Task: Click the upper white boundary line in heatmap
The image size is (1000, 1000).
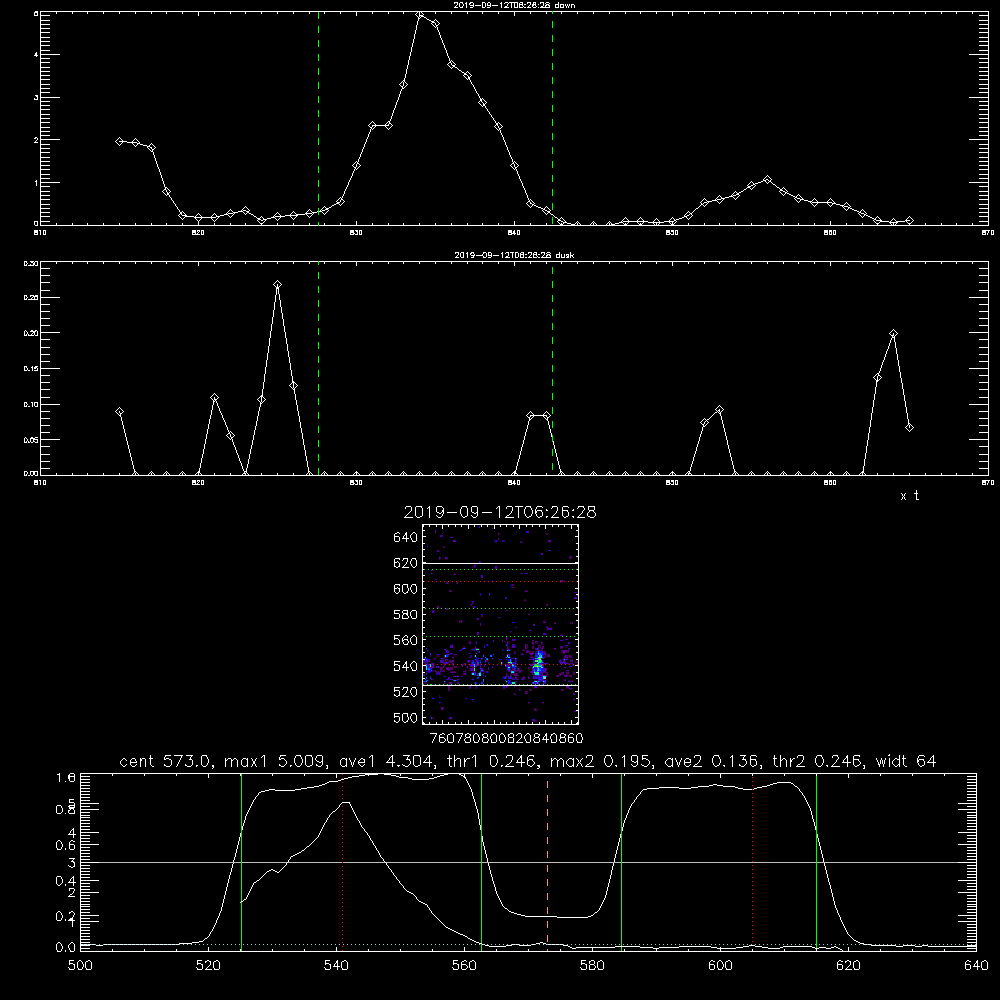Action: (501, 563)
